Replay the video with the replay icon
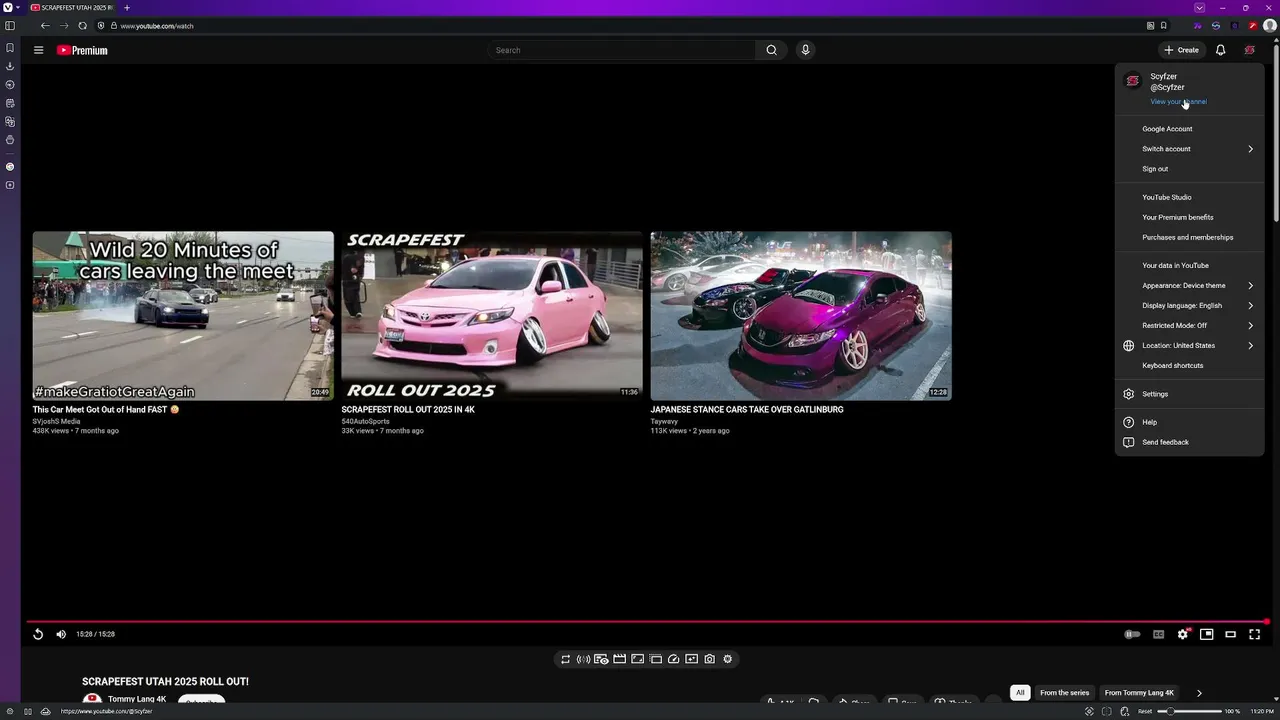The height and width of the screenshot is (720, 1280). 38,634
